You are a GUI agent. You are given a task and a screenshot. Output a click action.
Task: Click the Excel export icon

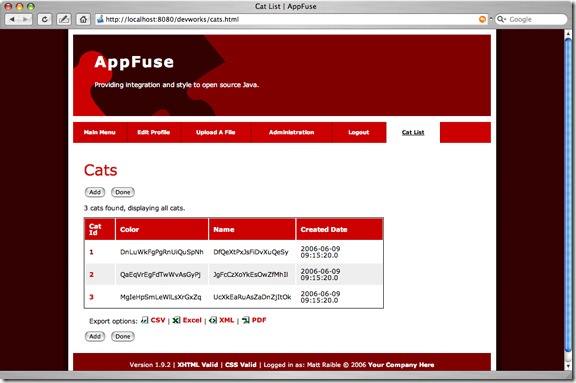[x=176, y=320]
